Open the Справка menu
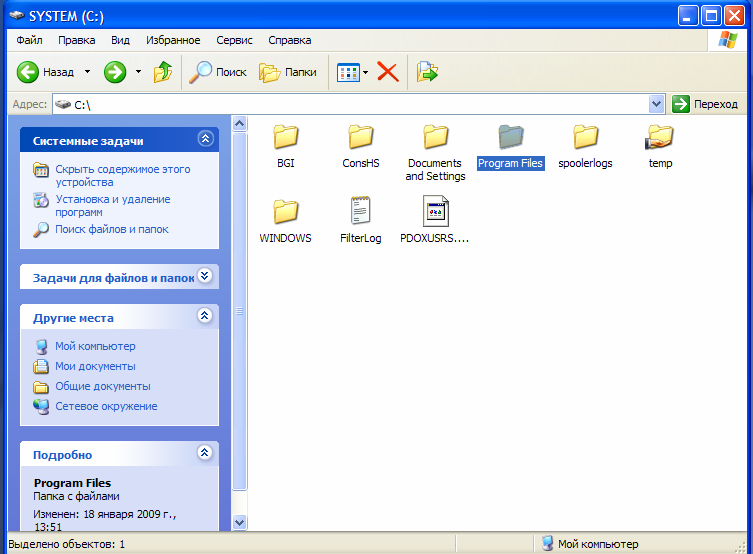 pos(290,40)
